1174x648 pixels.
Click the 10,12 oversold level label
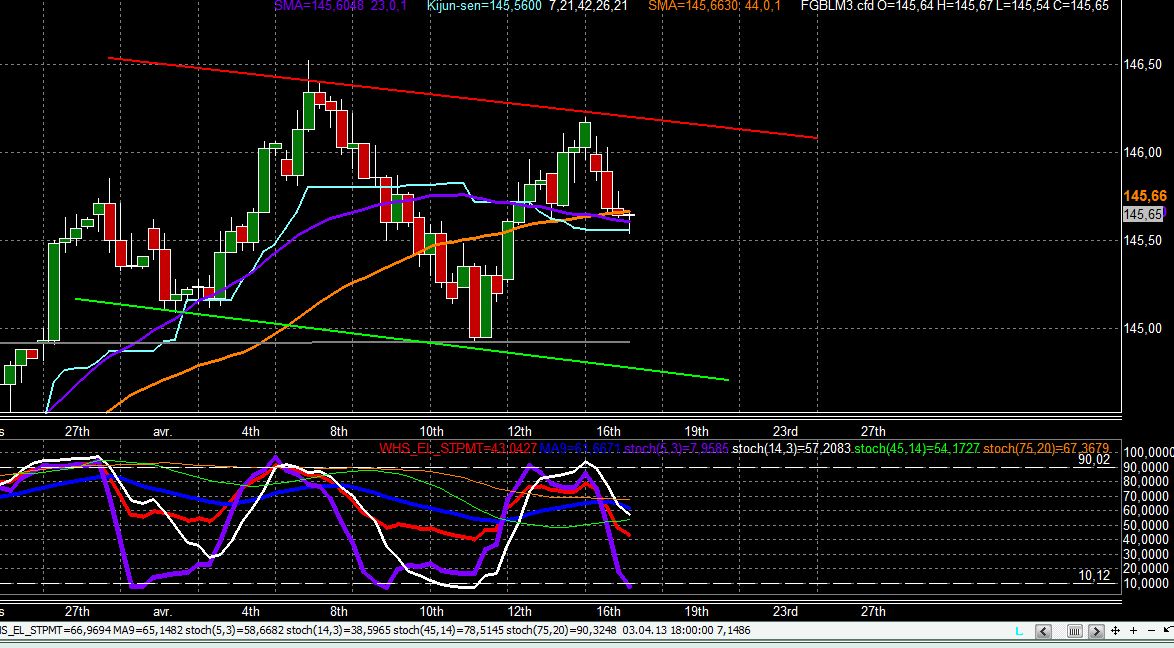pos(1094,575)
